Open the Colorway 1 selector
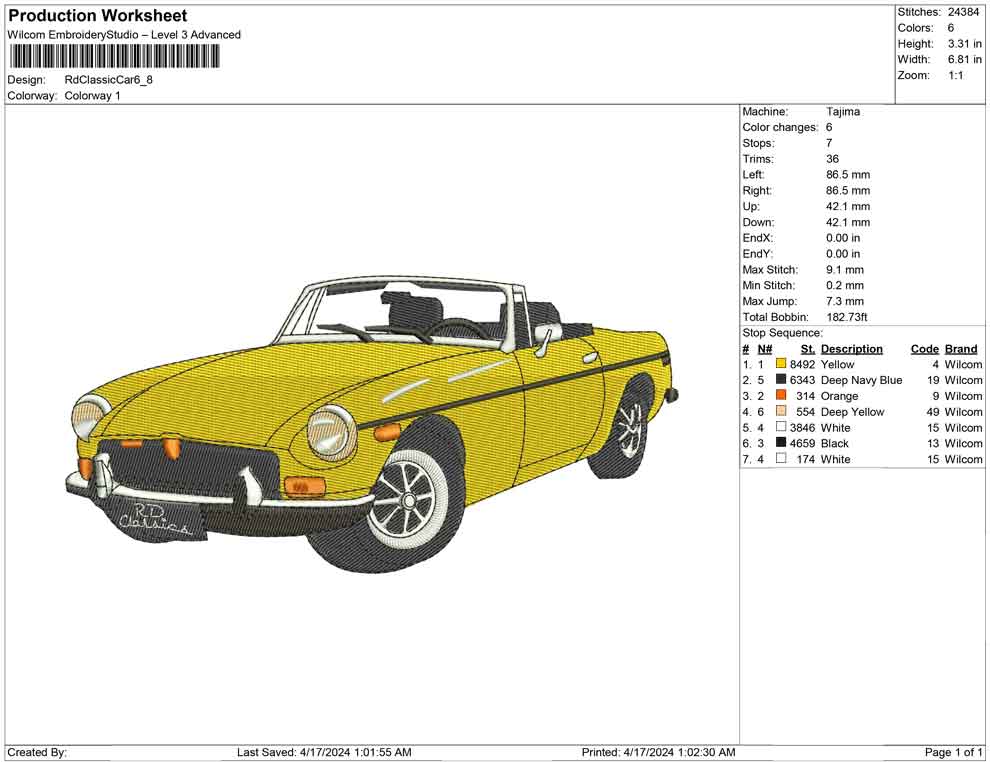This screenshot has height=762, width=990. 91,96
